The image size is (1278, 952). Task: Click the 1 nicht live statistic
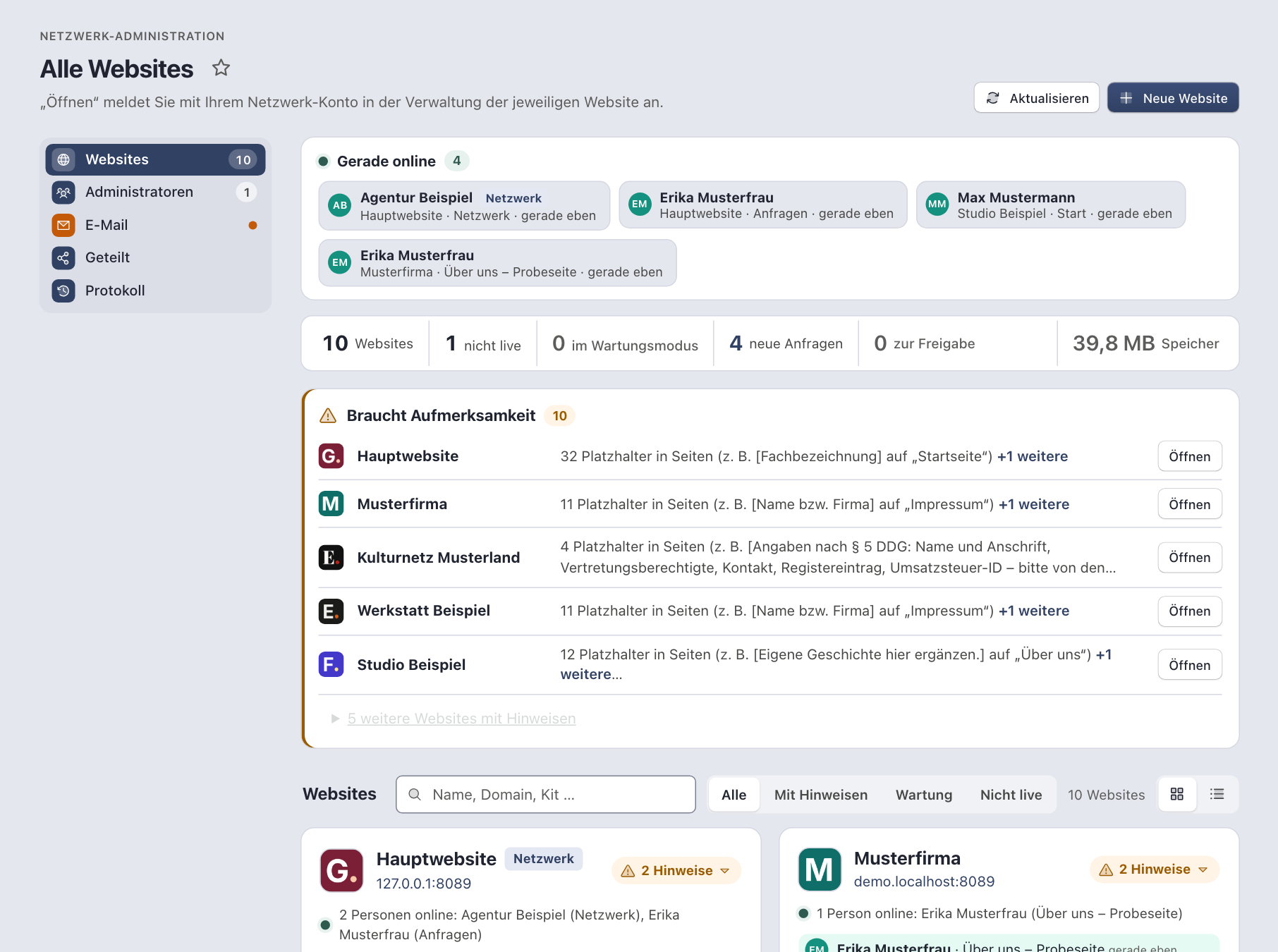coord(483,344)
